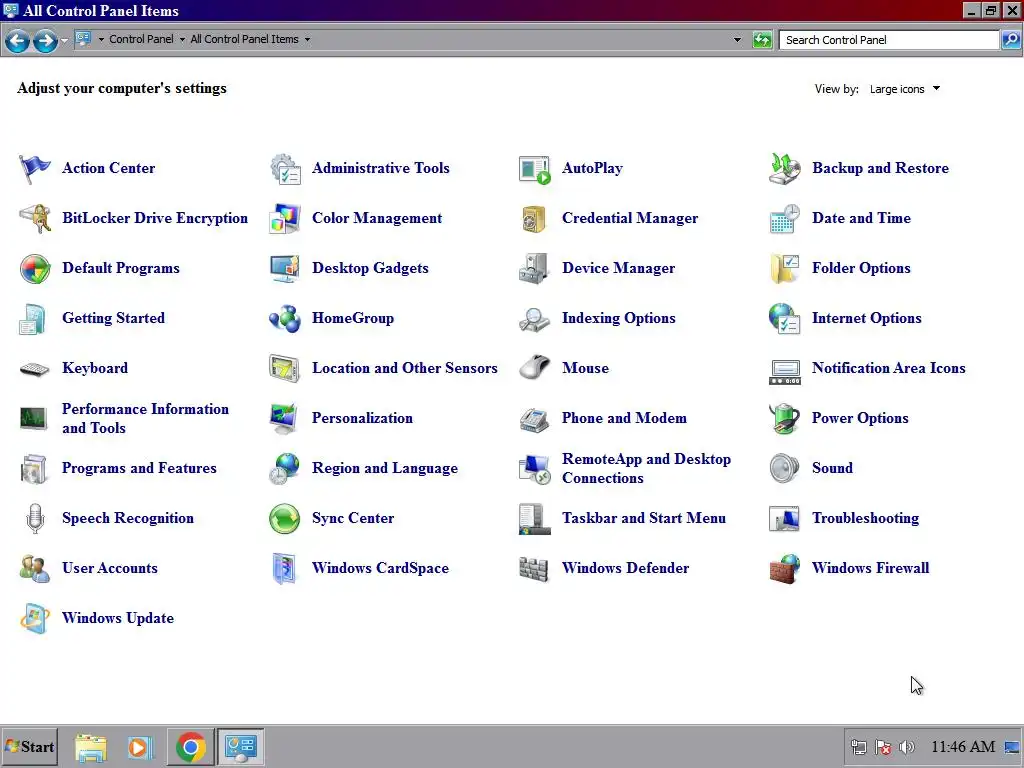Click the search magnifier button
This screenshot has width=1024, height=768.
tap(1010, 40)
